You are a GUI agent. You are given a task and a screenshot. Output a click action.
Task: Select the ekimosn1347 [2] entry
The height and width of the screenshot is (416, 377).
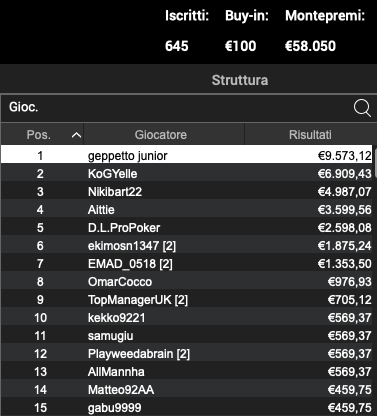click(186, 246)
